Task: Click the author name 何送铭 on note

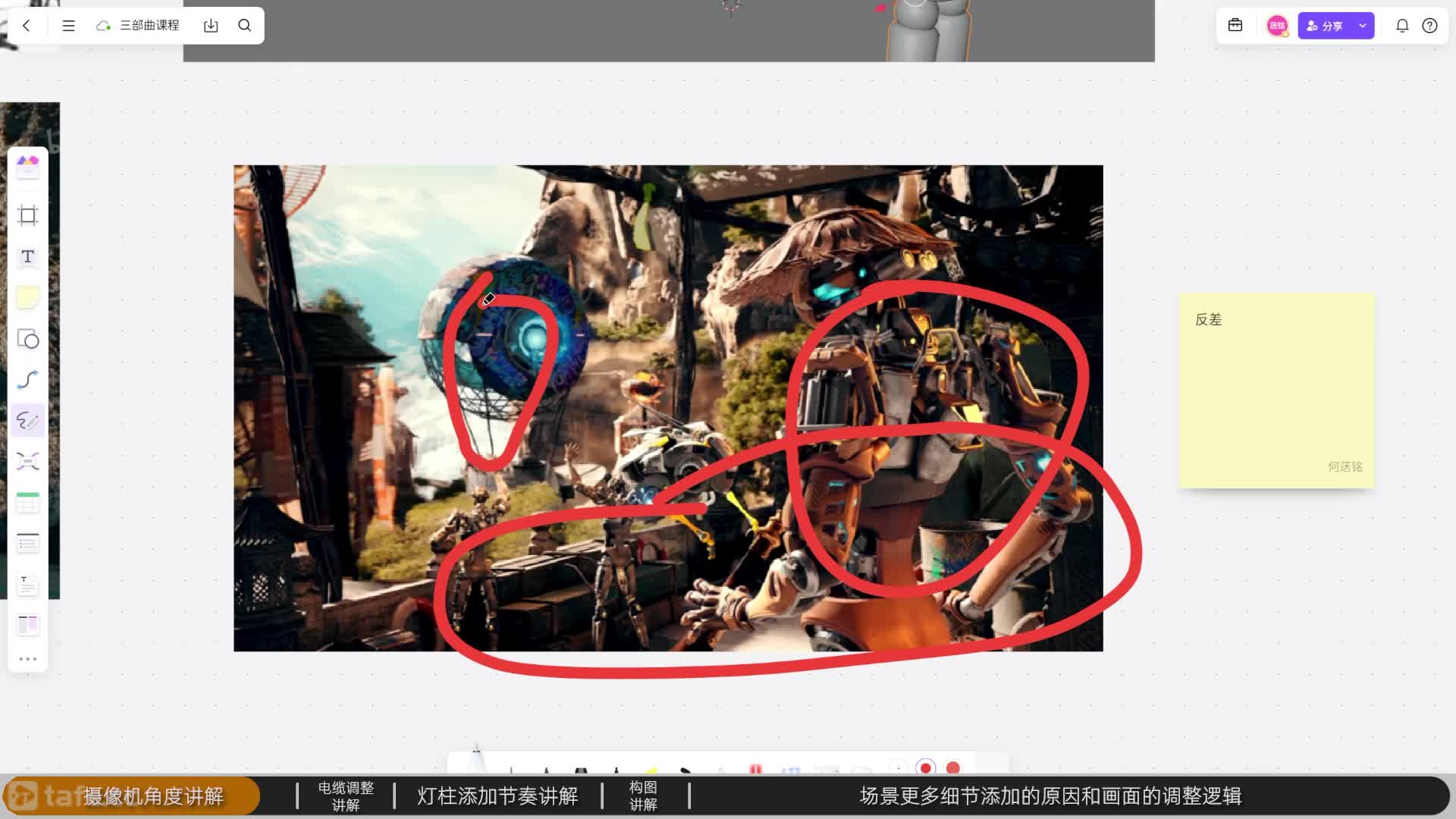Action: click(x=1345, y=466)
